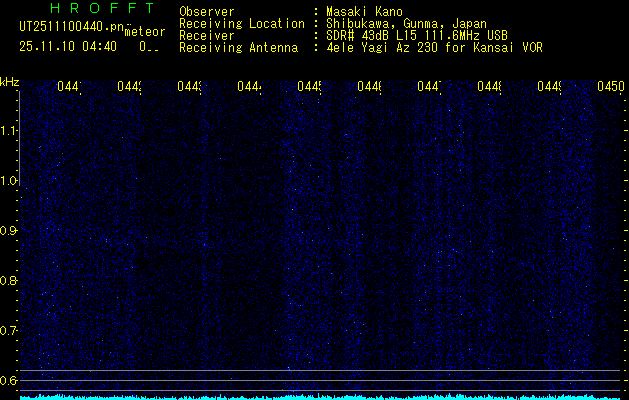The width and height of the screenshot is (629, 400).
Task: Click the observer name Masaki Kano
Action: pyautogui.click(x=364, y=11)
